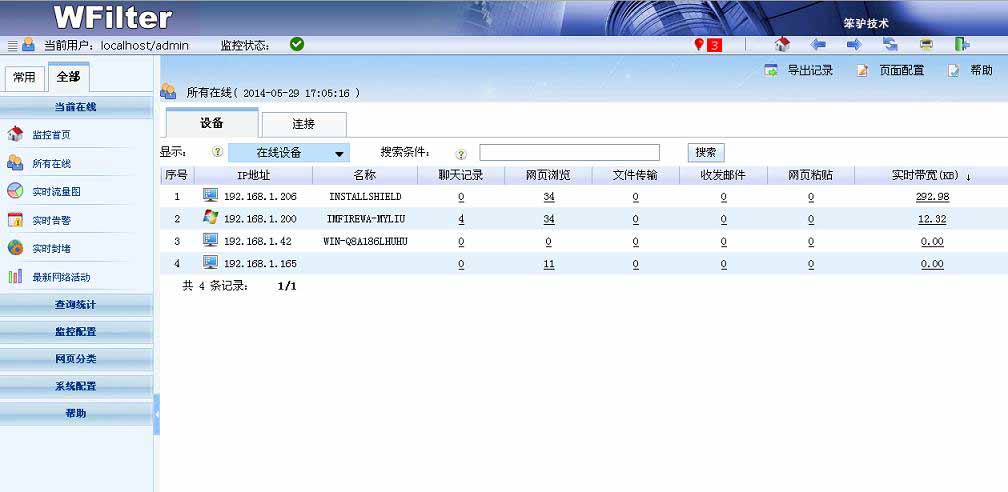
Task: Click the blue forward arrow icon
Action: [x=854, y=45]
